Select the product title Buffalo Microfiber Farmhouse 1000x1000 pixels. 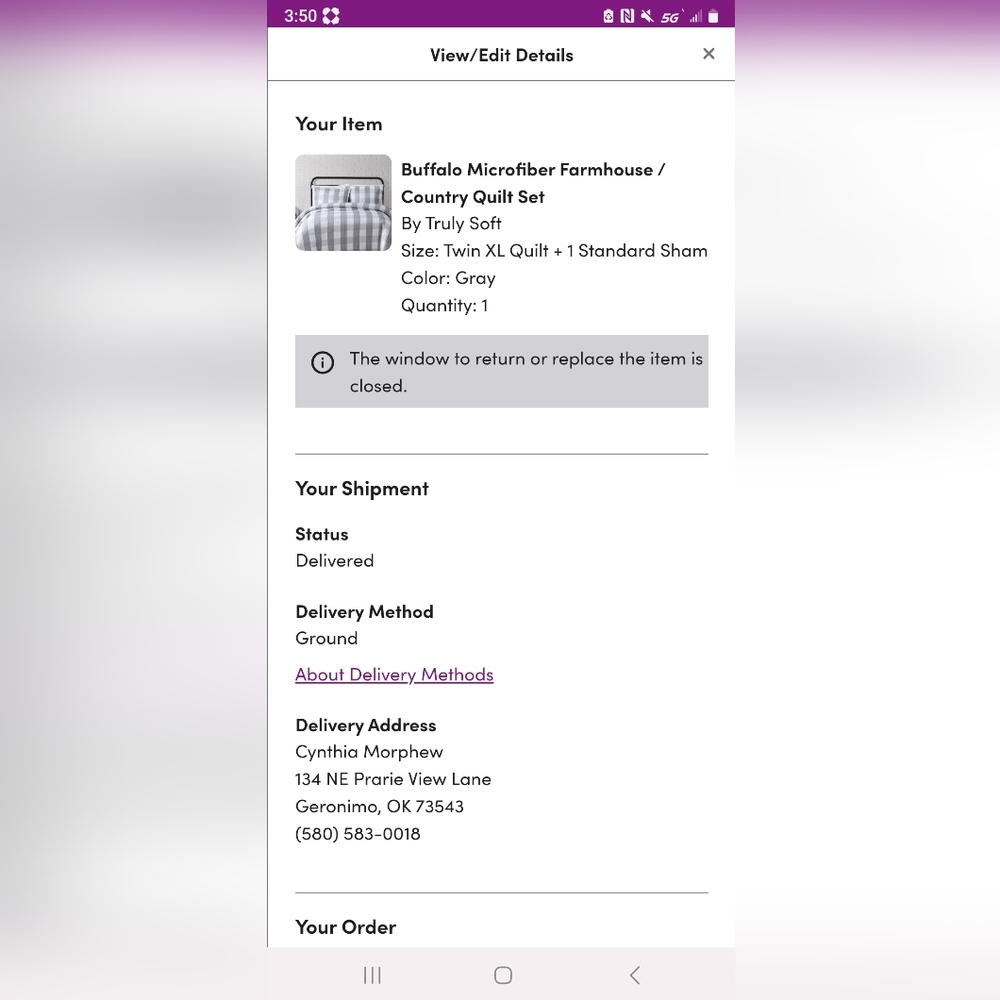[533, 183]
